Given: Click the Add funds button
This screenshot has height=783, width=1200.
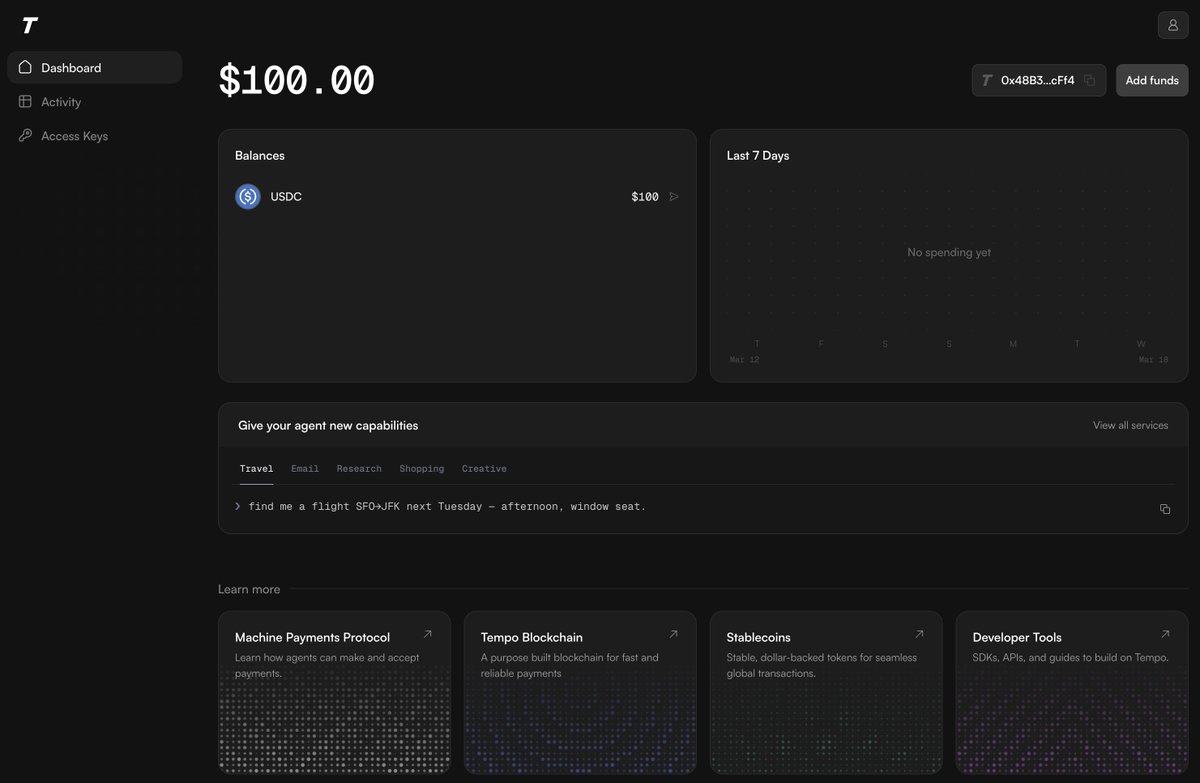Looking at the screenshot, I should point(1152,80).
